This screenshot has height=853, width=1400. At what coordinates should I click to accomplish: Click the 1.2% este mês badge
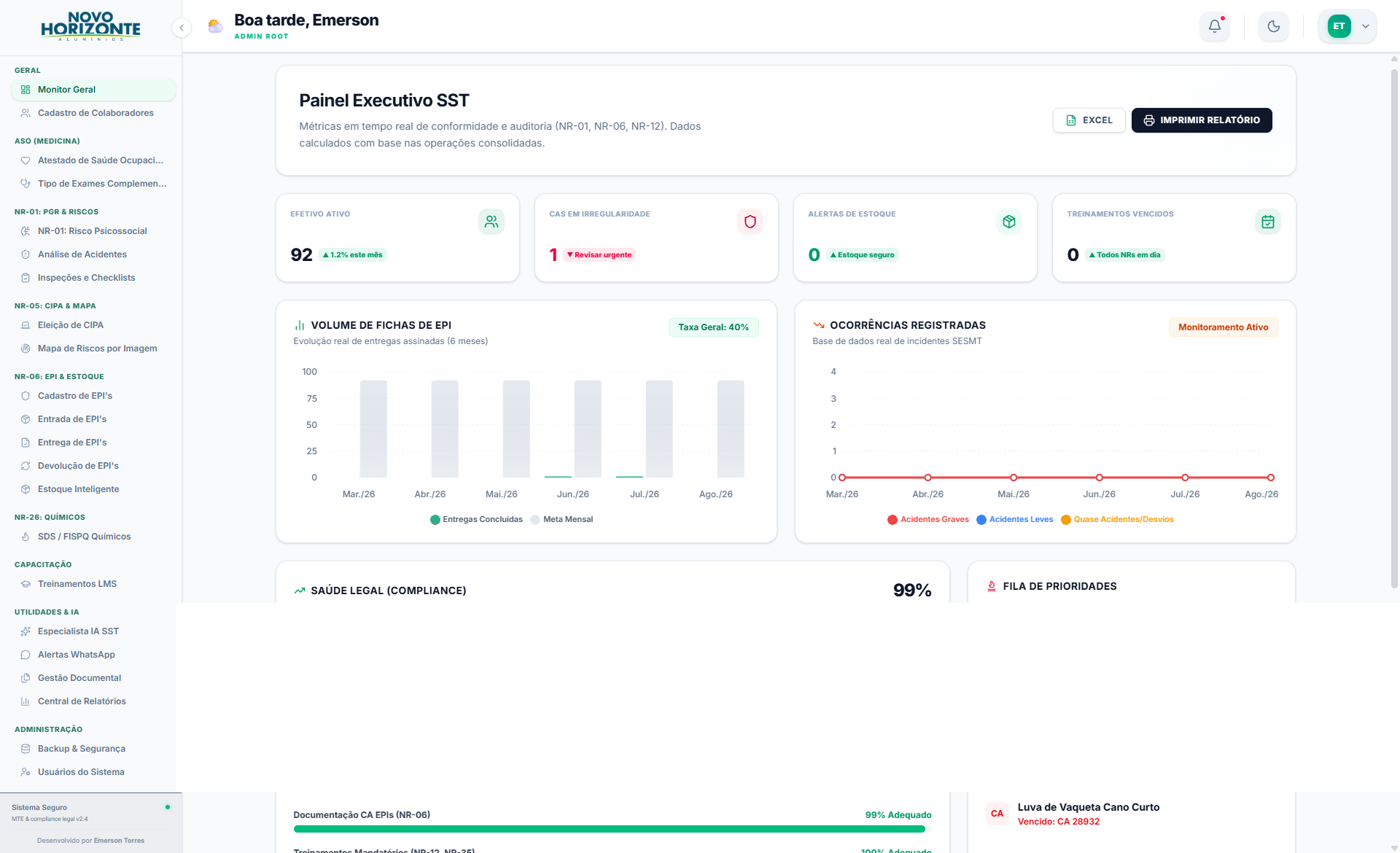click(x=353, y=255)
